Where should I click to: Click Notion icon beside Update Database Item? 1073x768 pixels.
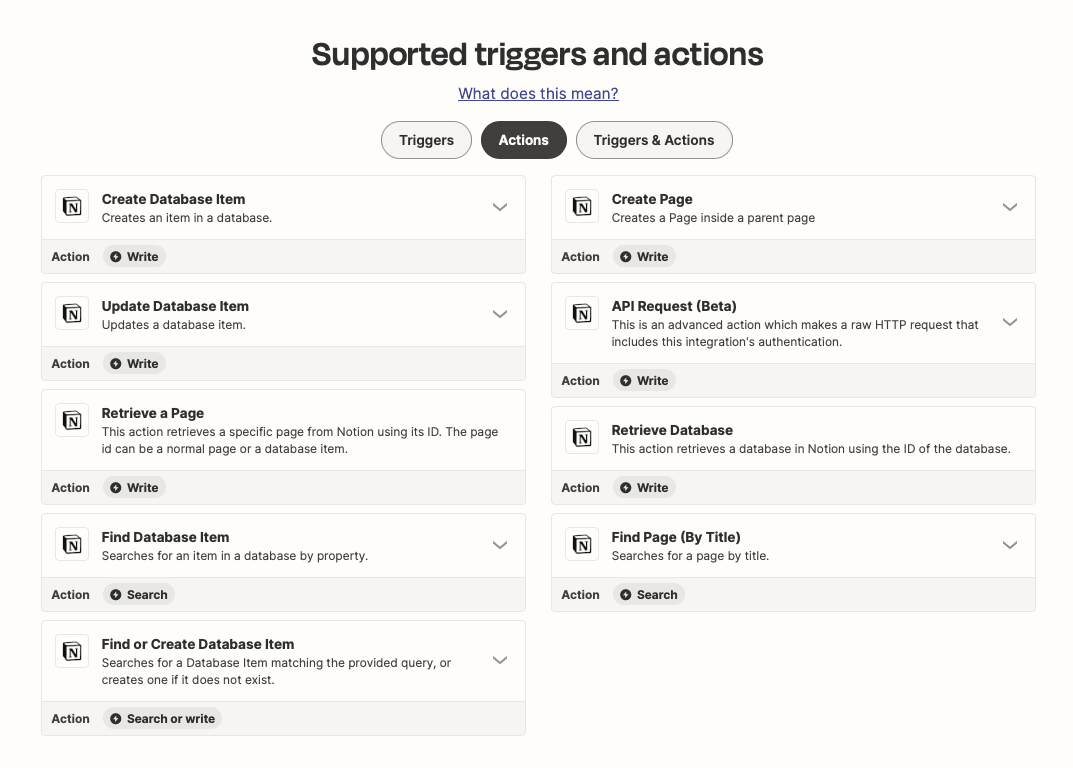[72, 313]
